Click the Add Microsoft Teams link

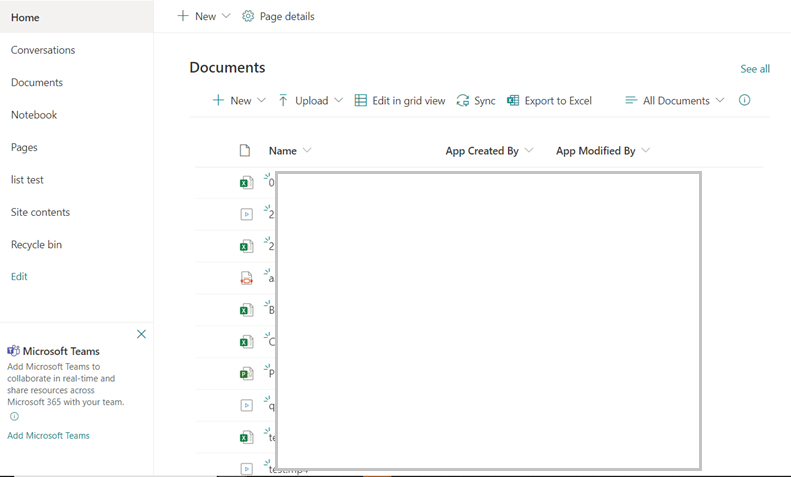click(x=48, y=435)
